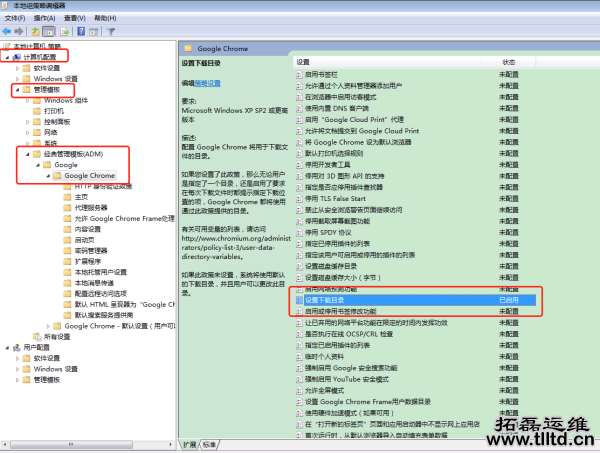The height and width of the screenshot is (453, 600).
Task: Click the 计算机配置 computer icon
Action: click(17, 57)
